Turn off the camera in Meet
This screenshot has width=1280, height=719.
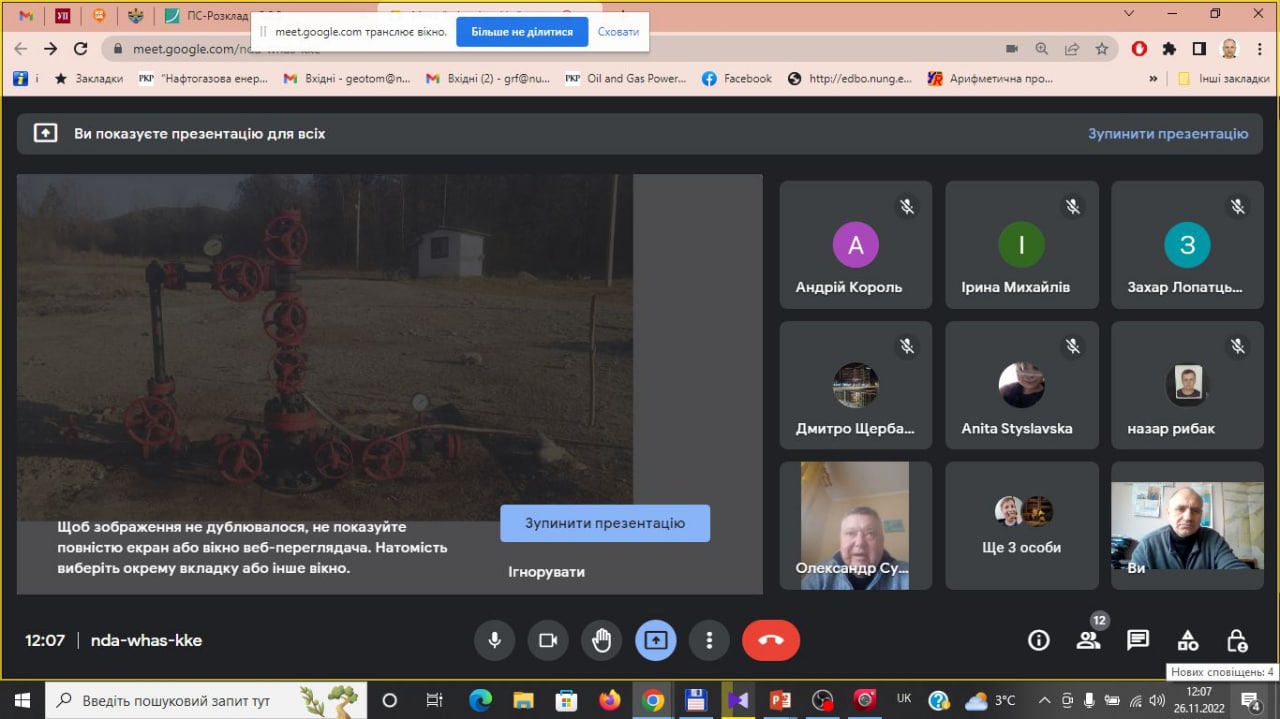[548, 640]
